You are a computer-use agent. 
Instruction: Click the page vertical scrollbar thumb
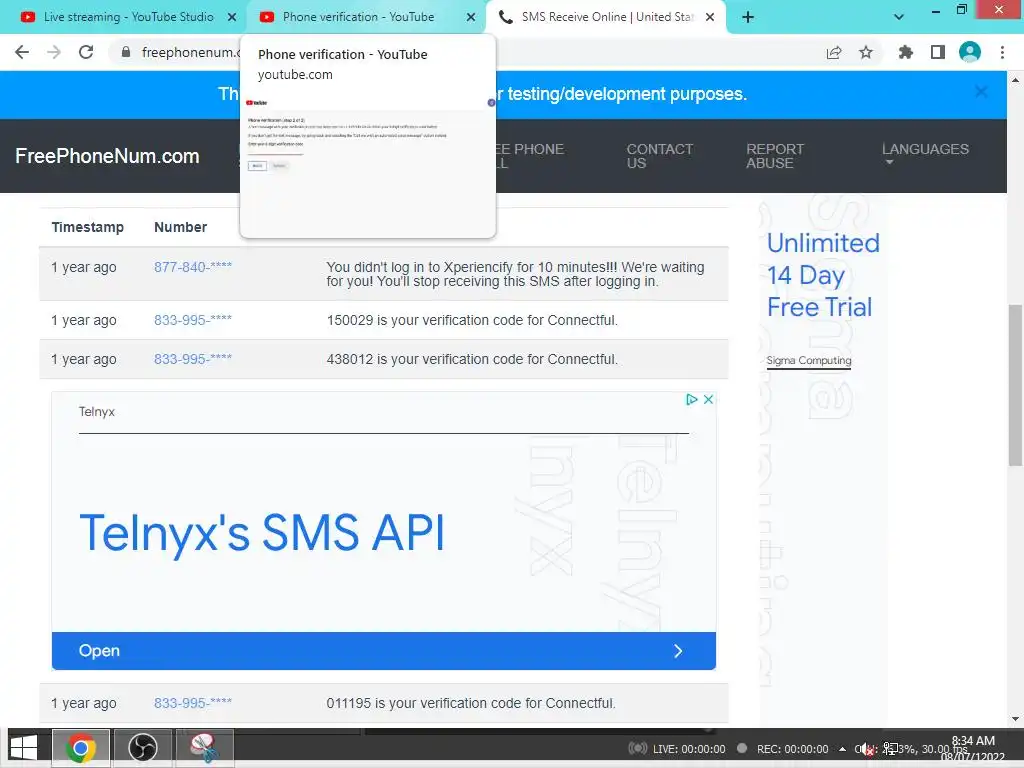1015,385
